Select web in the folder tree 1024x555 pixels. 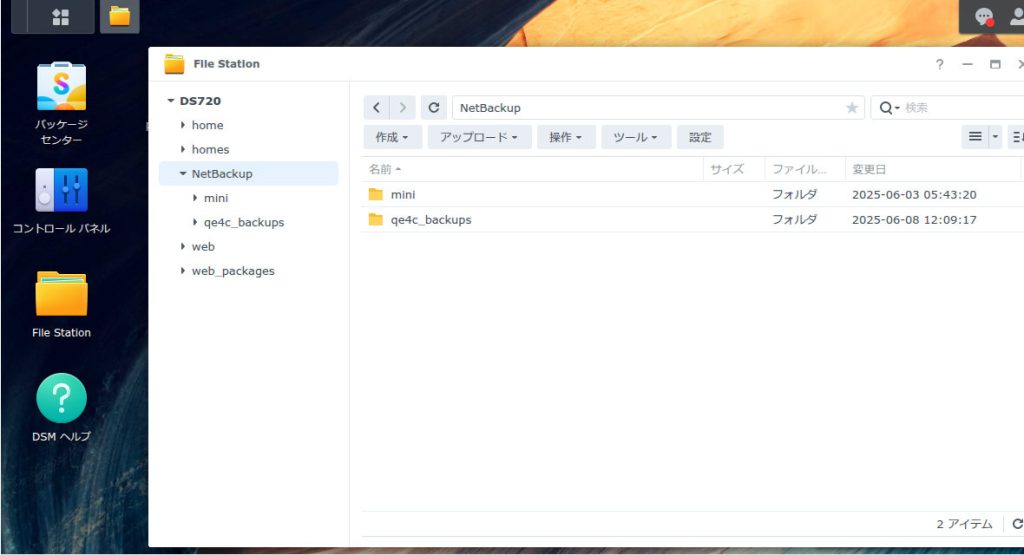(x=203, y=247)
